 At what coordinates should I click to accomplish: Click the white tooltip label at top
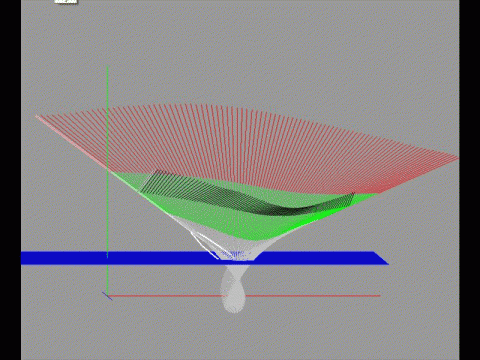(66, 1)
